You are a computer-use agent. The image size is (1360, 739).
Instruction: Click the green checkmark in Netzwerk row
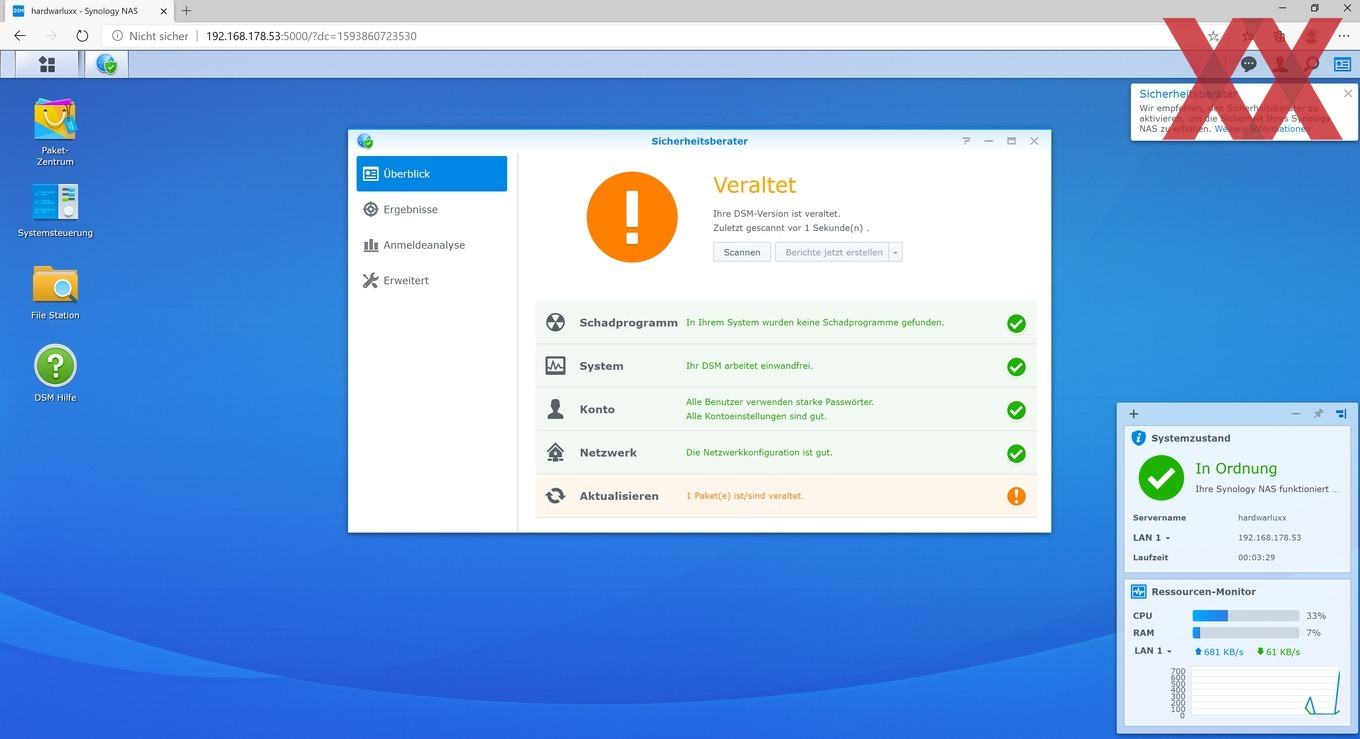[1016, 453]
